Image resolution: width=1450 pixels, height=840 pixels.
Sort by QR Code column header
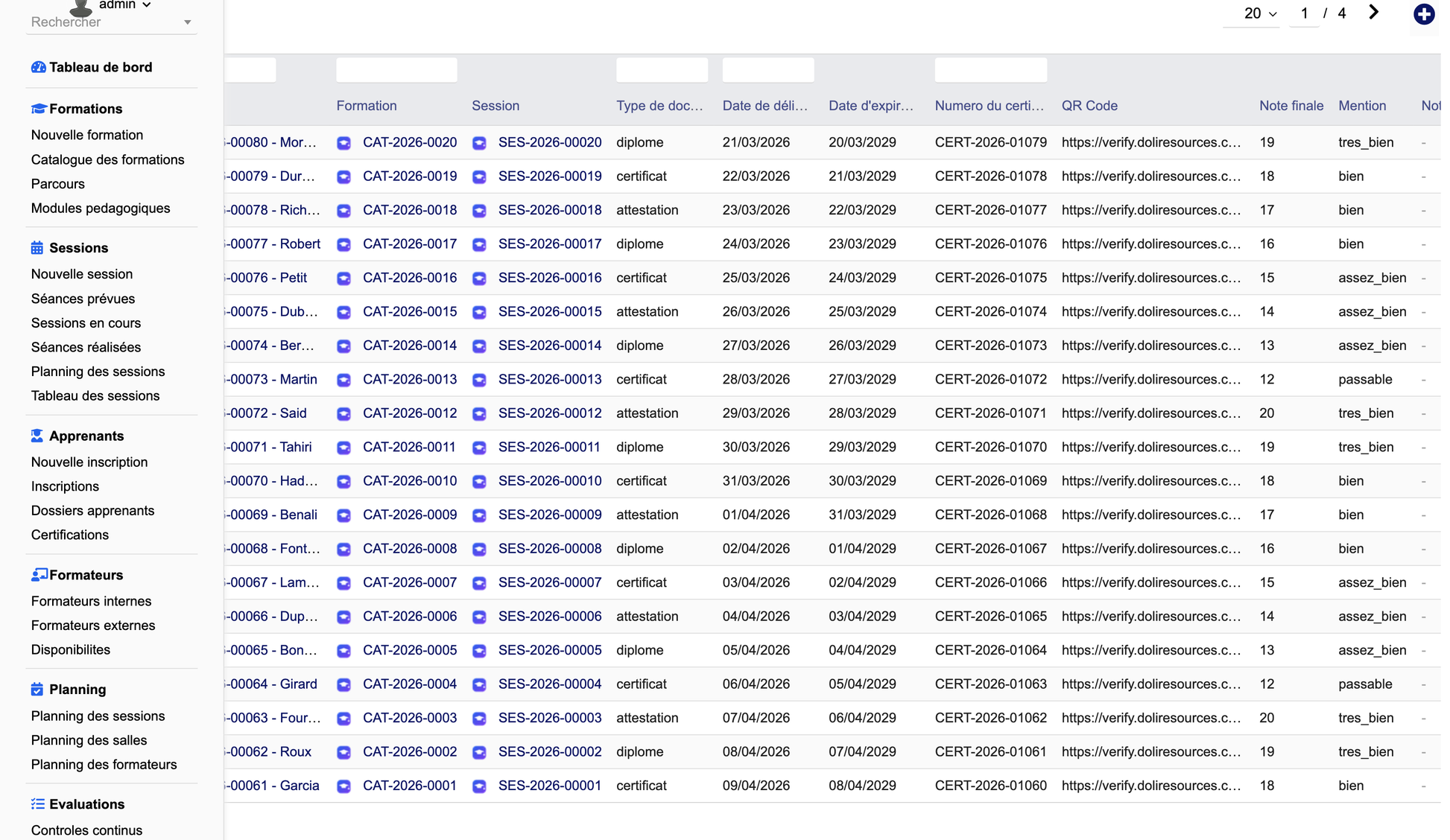pos(1089,106)
